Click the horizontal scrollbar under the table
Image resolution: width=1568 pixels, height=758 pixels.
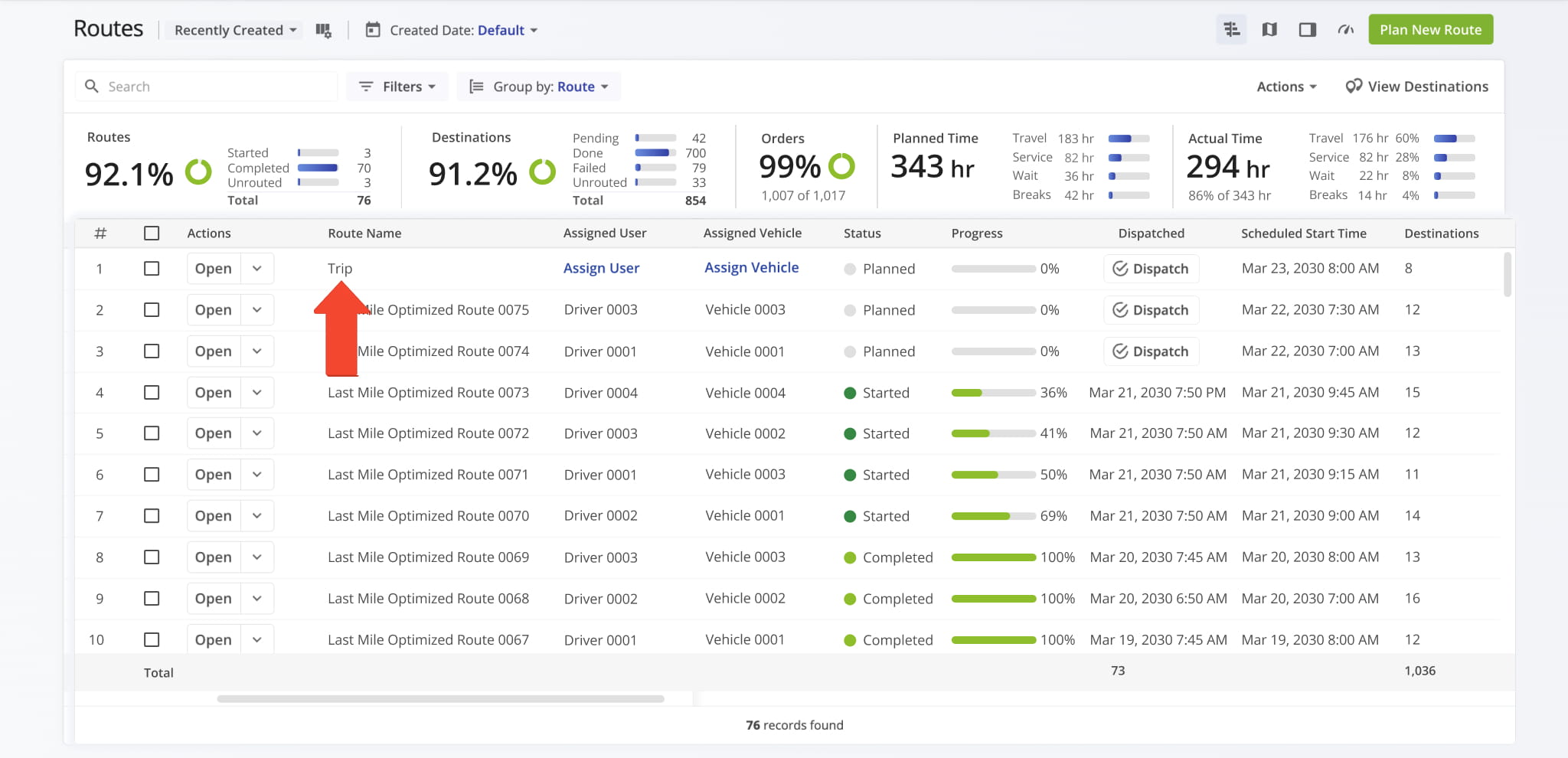tap(440, 698)
